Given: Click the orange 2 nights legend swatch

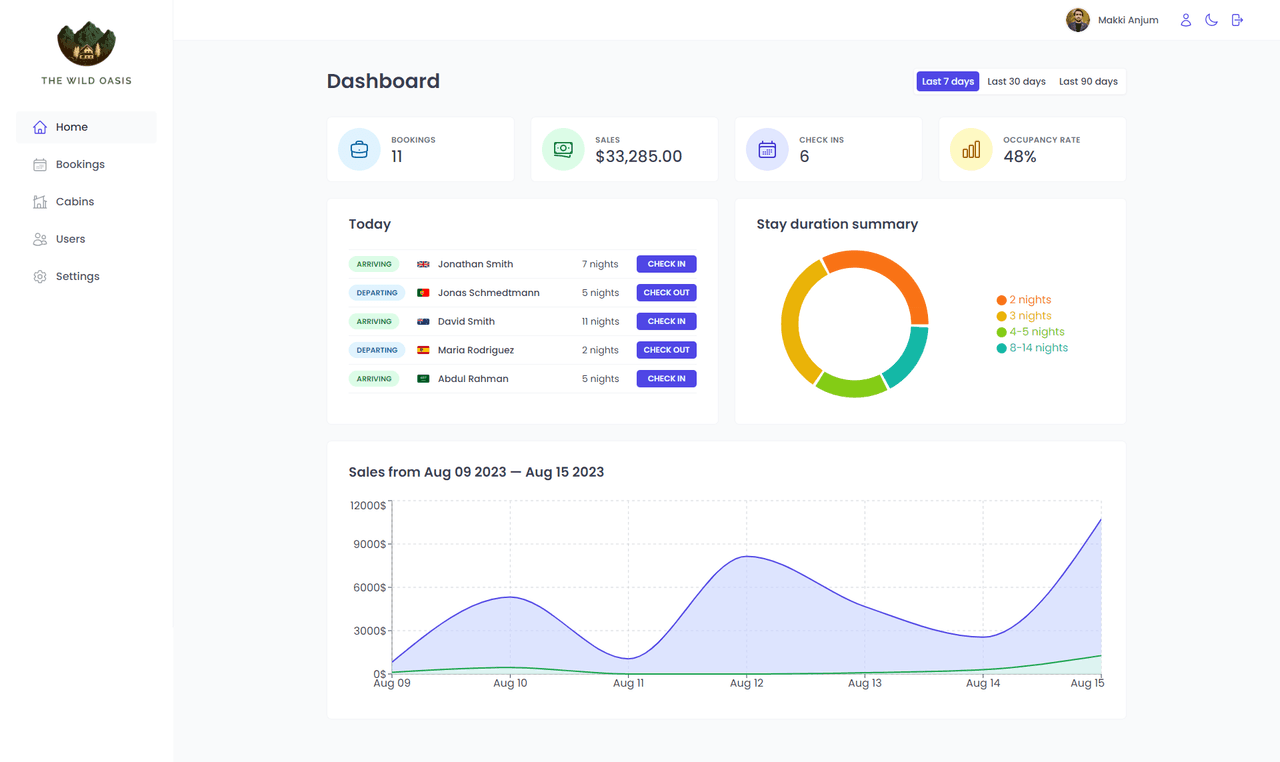Looking at the screenshot, I should [1001, 300].
